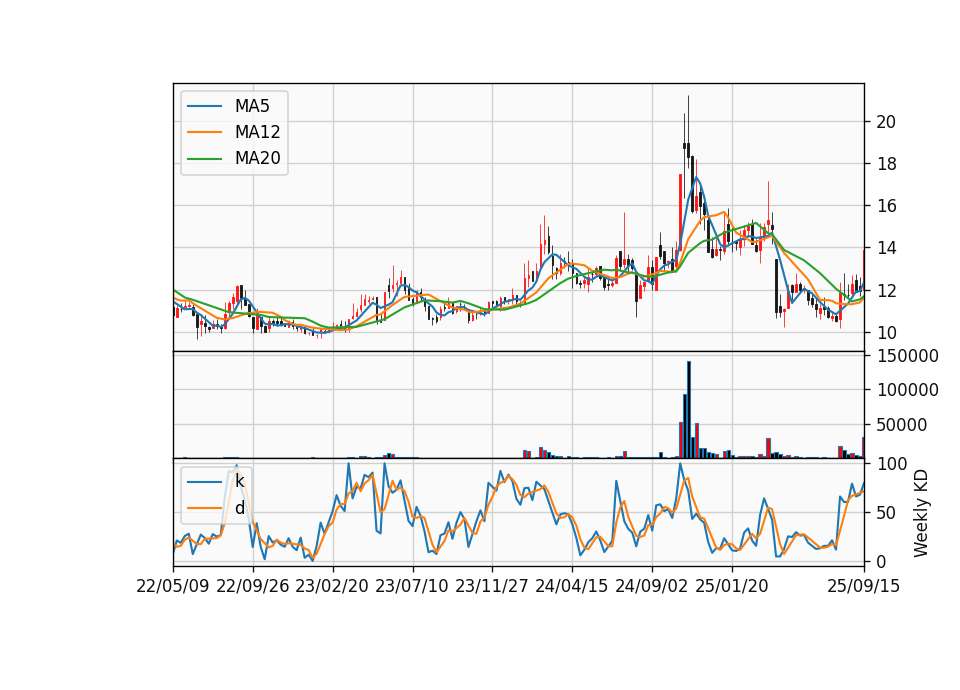
Task: Click the MA20 legend label
Action: 257,158
